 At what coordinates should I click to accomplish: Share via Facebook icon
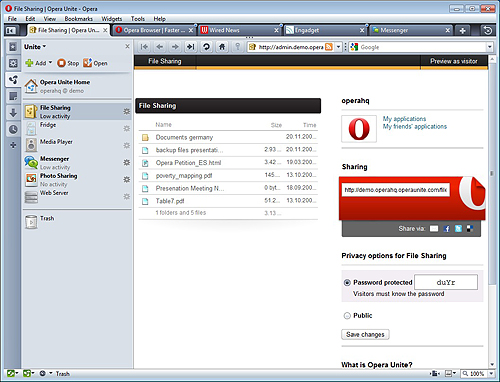447,229
